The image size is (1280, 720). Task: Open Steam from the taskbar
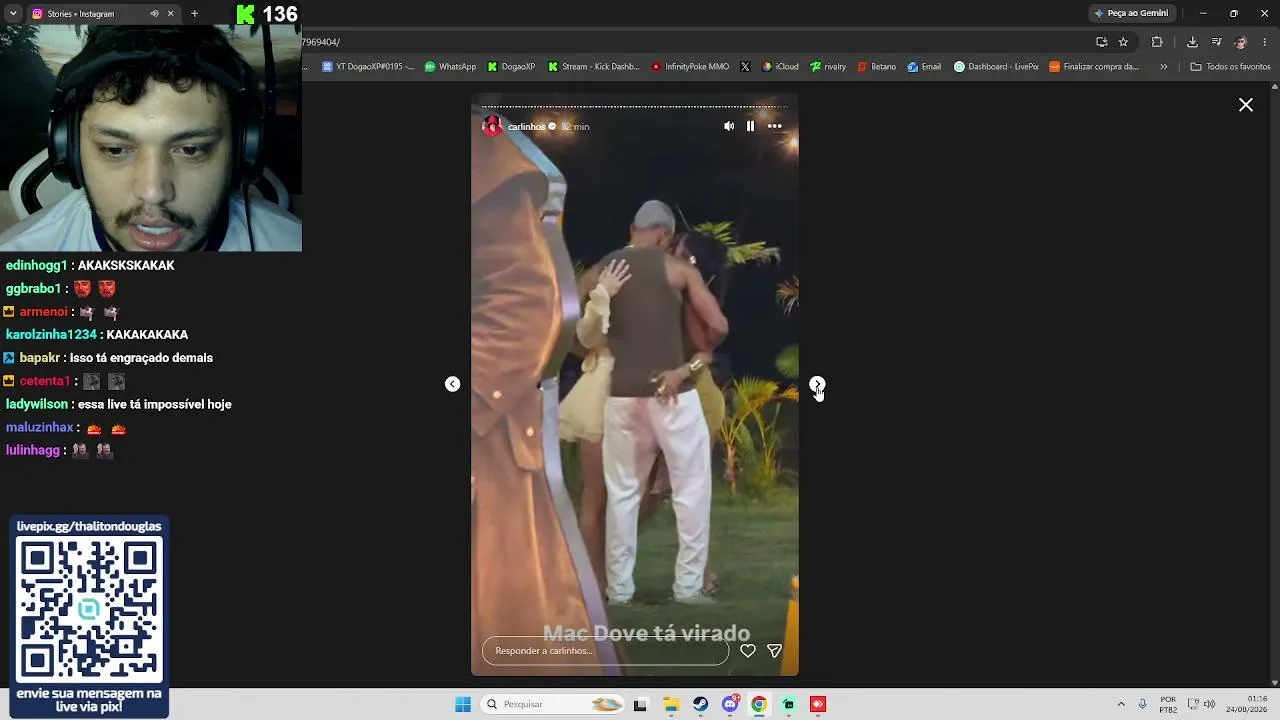pos(700,704)
